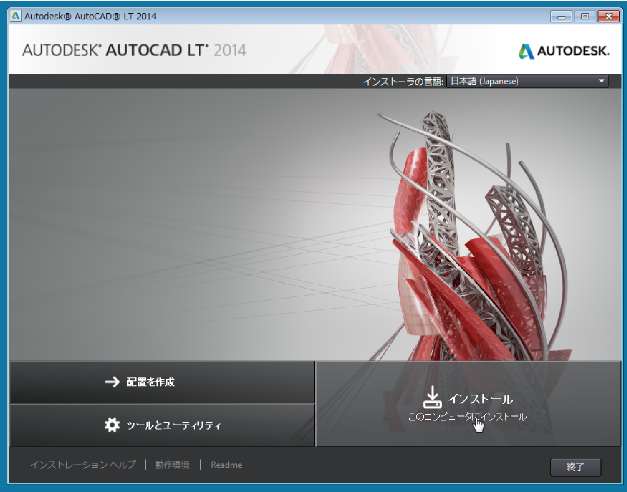Maximize the installer window
This screenshot has width=627, height=492.
click(585, 16)
